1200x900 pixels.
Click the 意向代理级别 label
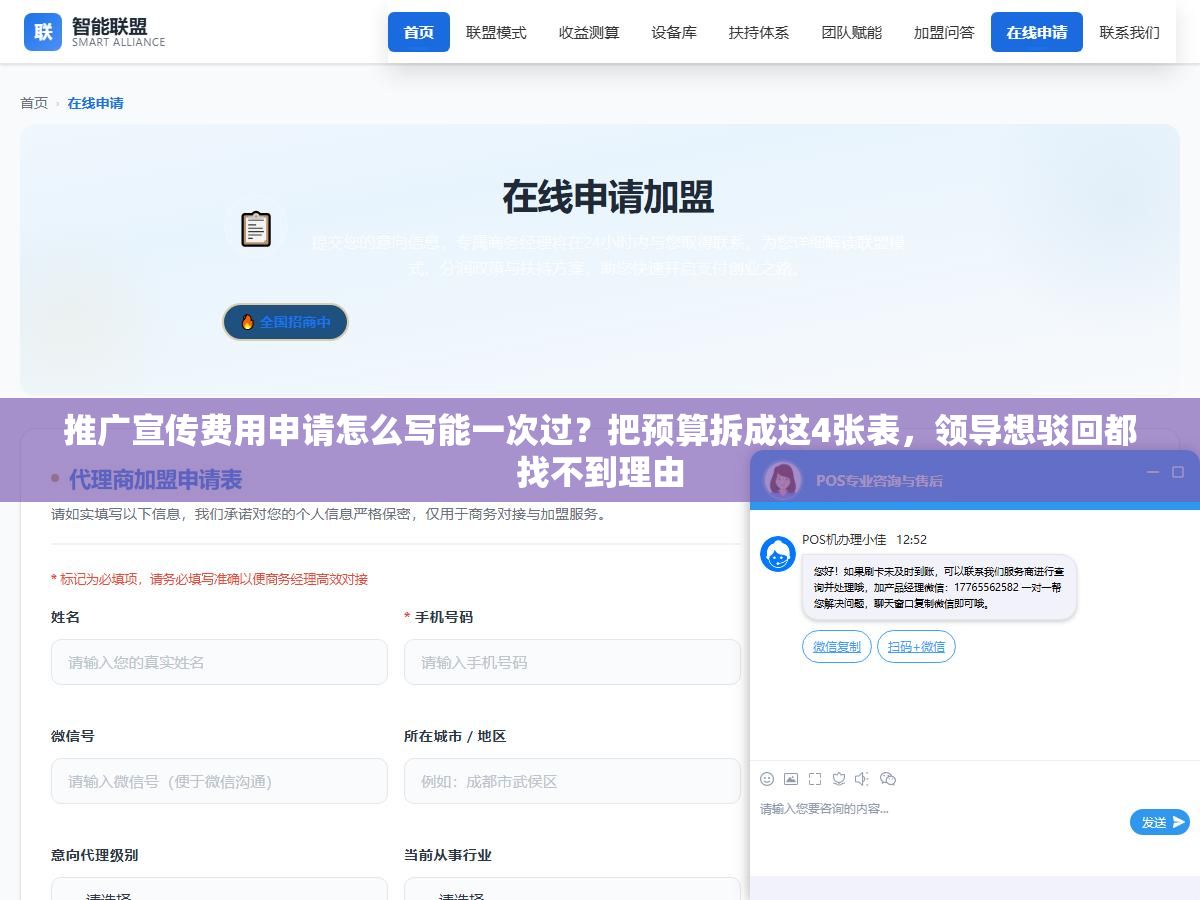point(95,855)
